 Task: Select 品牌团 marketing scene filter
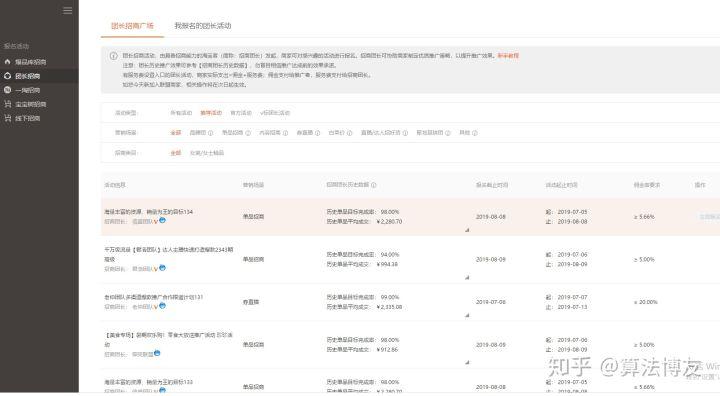click(x=198, y=133)
